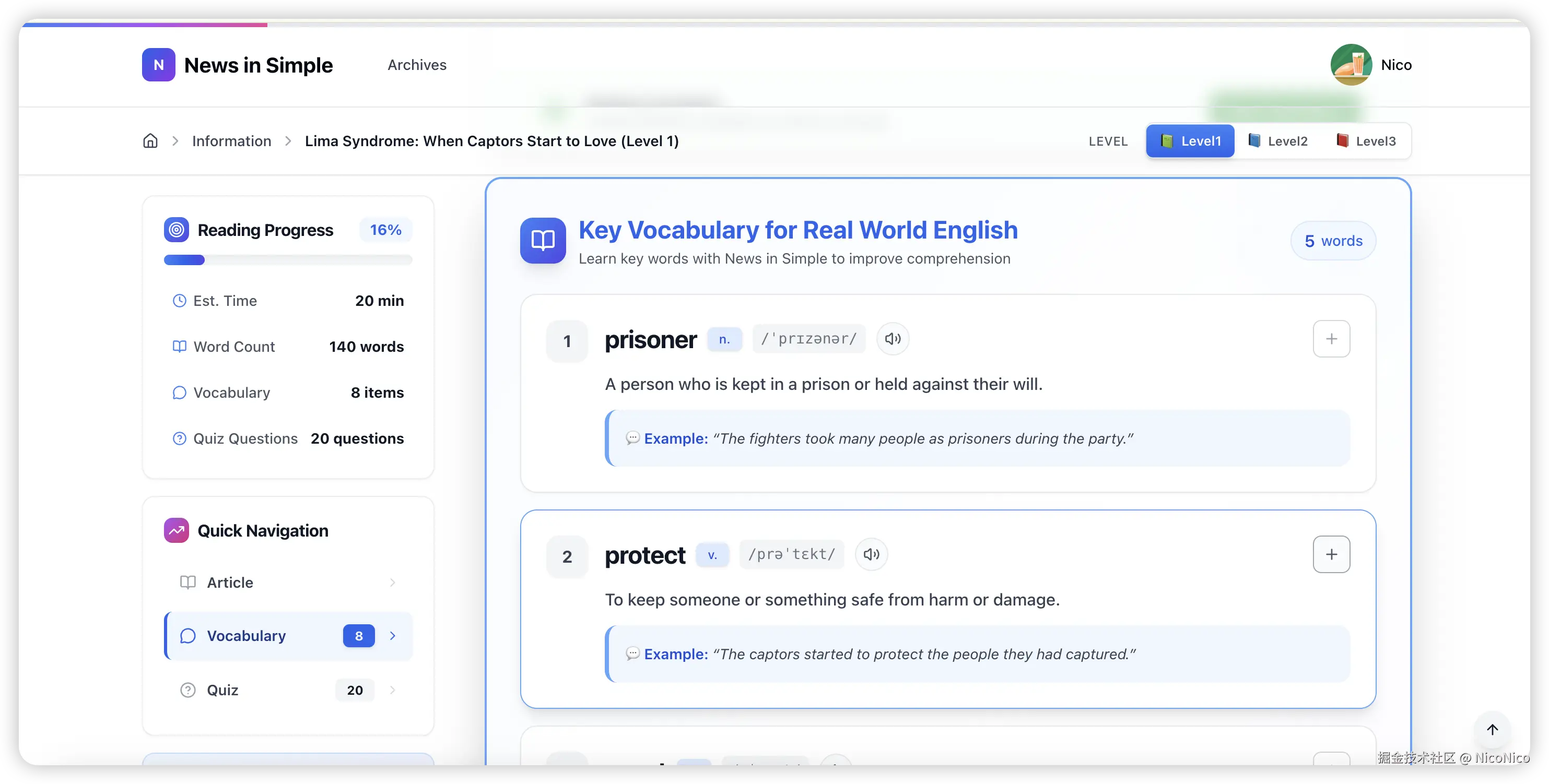Image resolution: width=1549 pixels, height=784 pixels.
Task: Open the Archives menu item
Action: click(417, 65)
